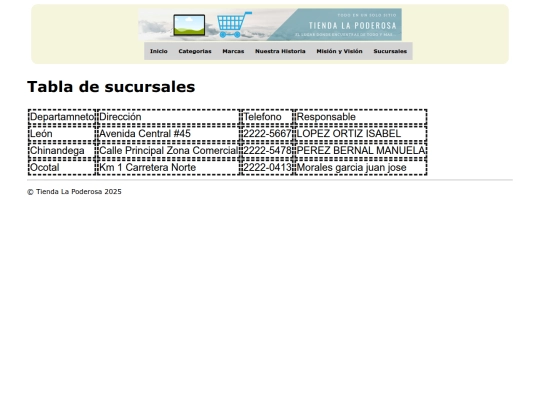Click the phone number 2222-5478
The image size is (540, 405).
267,150
